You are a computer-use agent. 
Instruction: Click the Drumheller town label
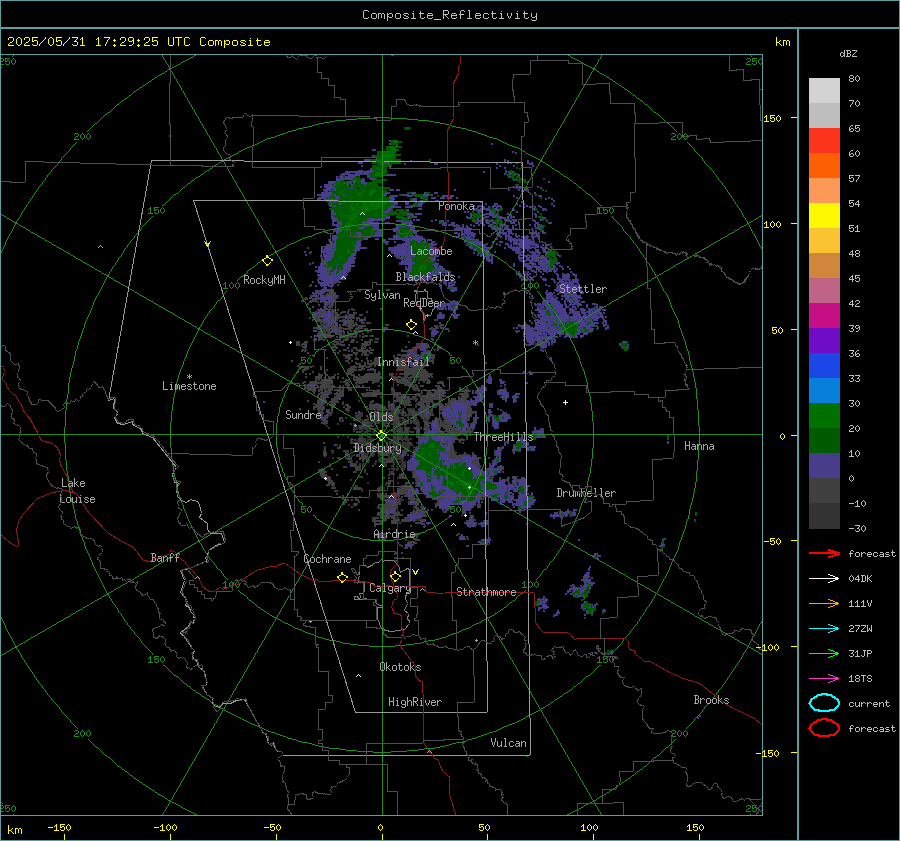[586, 493]
